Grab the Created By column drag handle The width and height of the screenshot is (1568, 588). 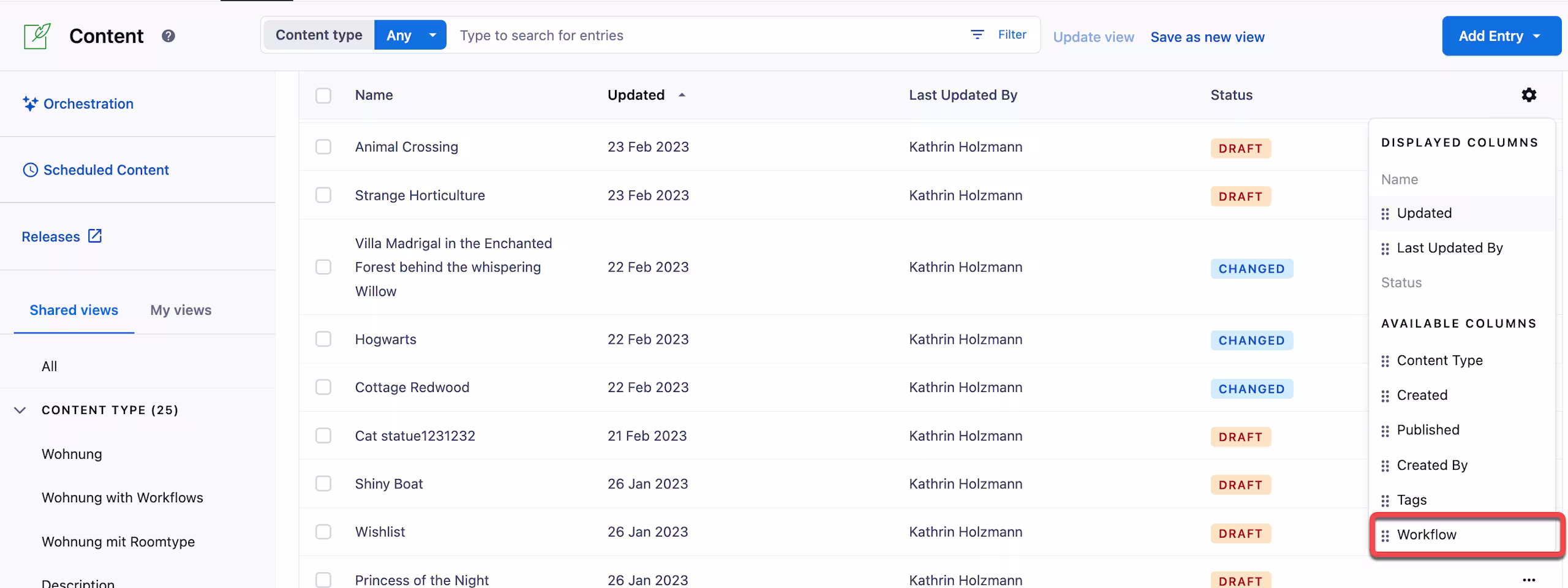1385,466
